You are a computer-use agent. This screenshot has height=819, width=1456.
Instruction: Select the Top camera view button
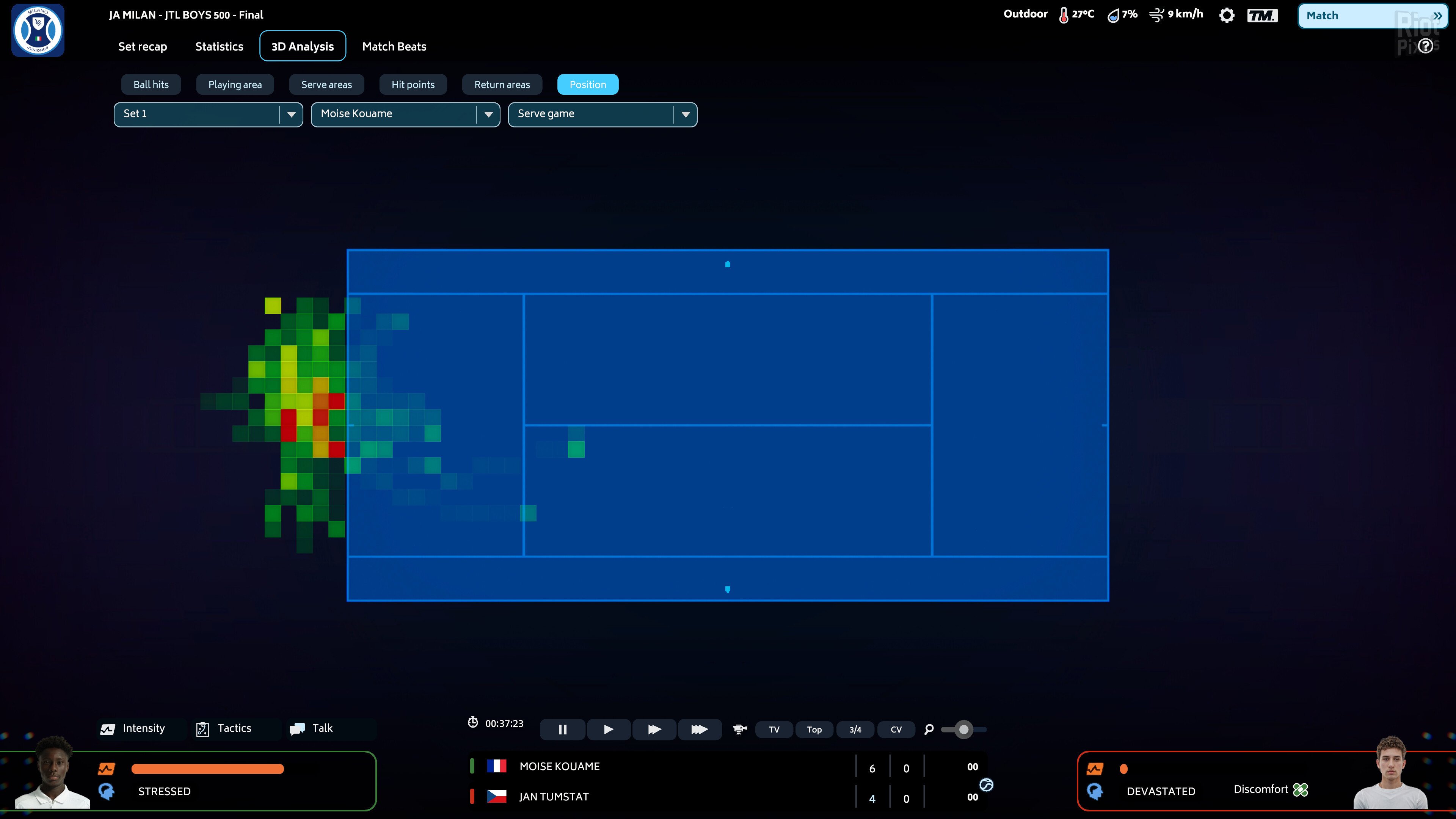tap(814, 729)
